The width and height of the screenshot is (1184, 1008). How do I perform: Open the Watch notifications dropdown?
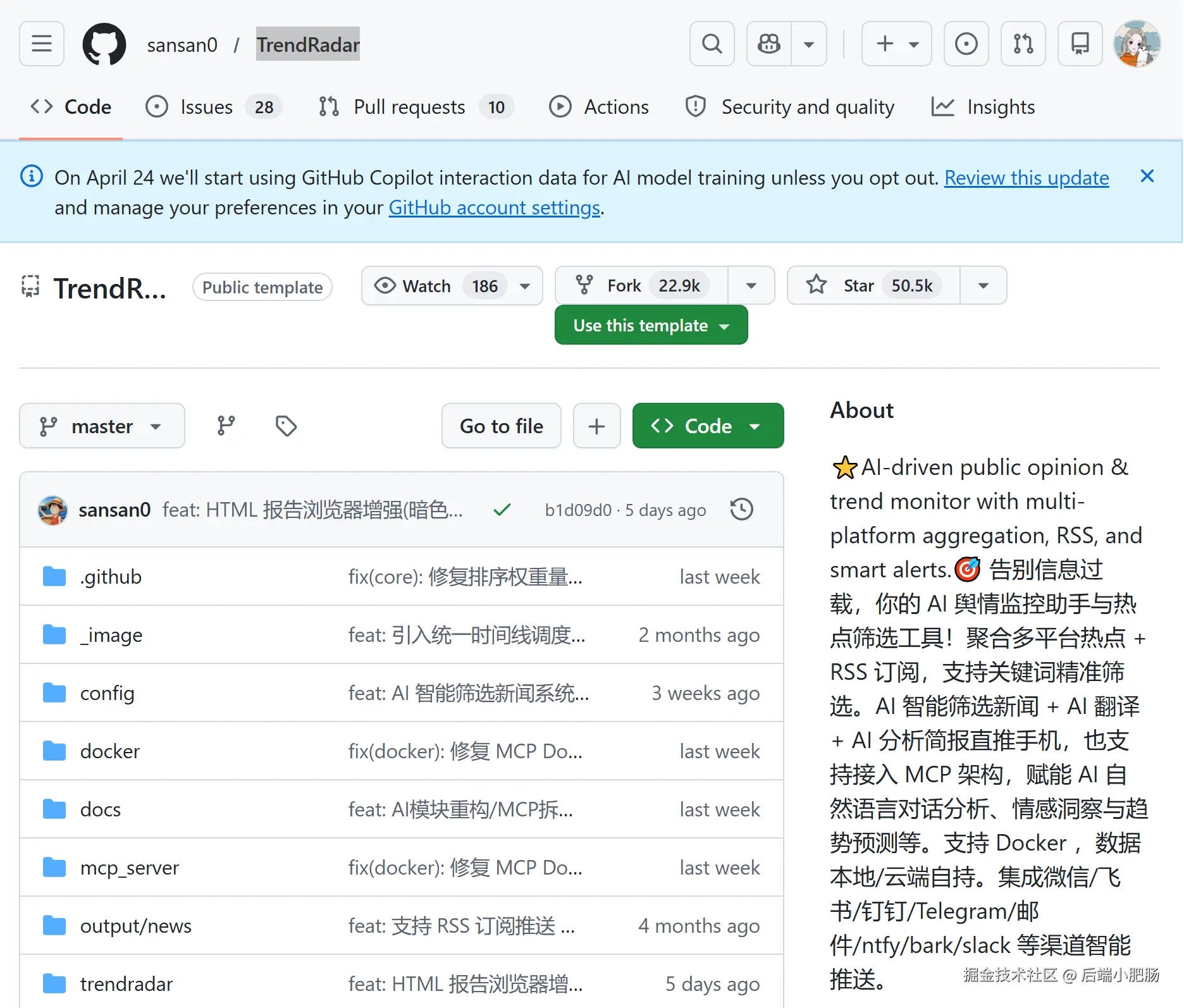452,286
